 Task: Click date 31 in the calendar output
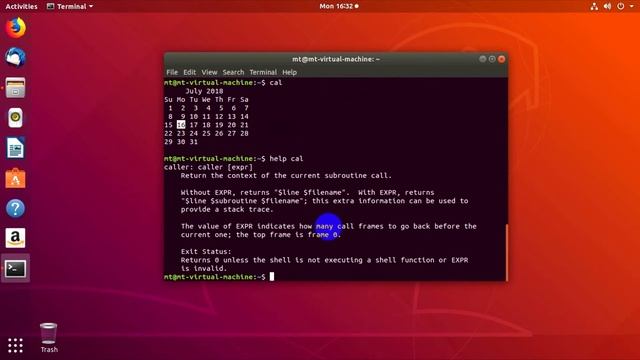[x=193, y=142]
